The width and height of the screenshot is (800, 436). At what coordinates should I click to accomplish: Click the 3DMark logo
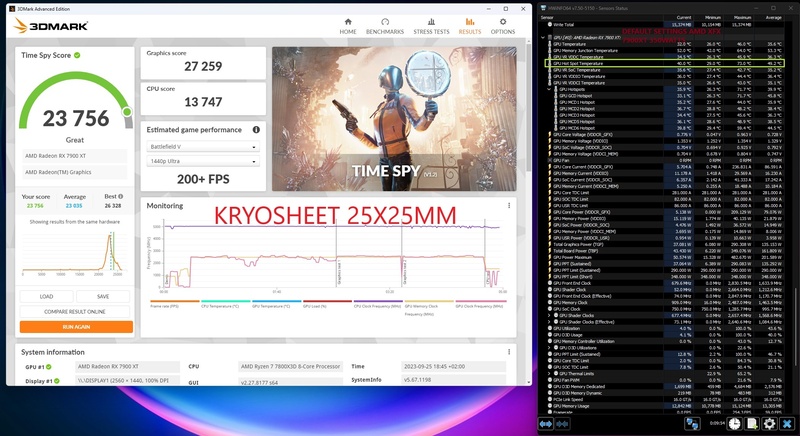coord(51,25)
